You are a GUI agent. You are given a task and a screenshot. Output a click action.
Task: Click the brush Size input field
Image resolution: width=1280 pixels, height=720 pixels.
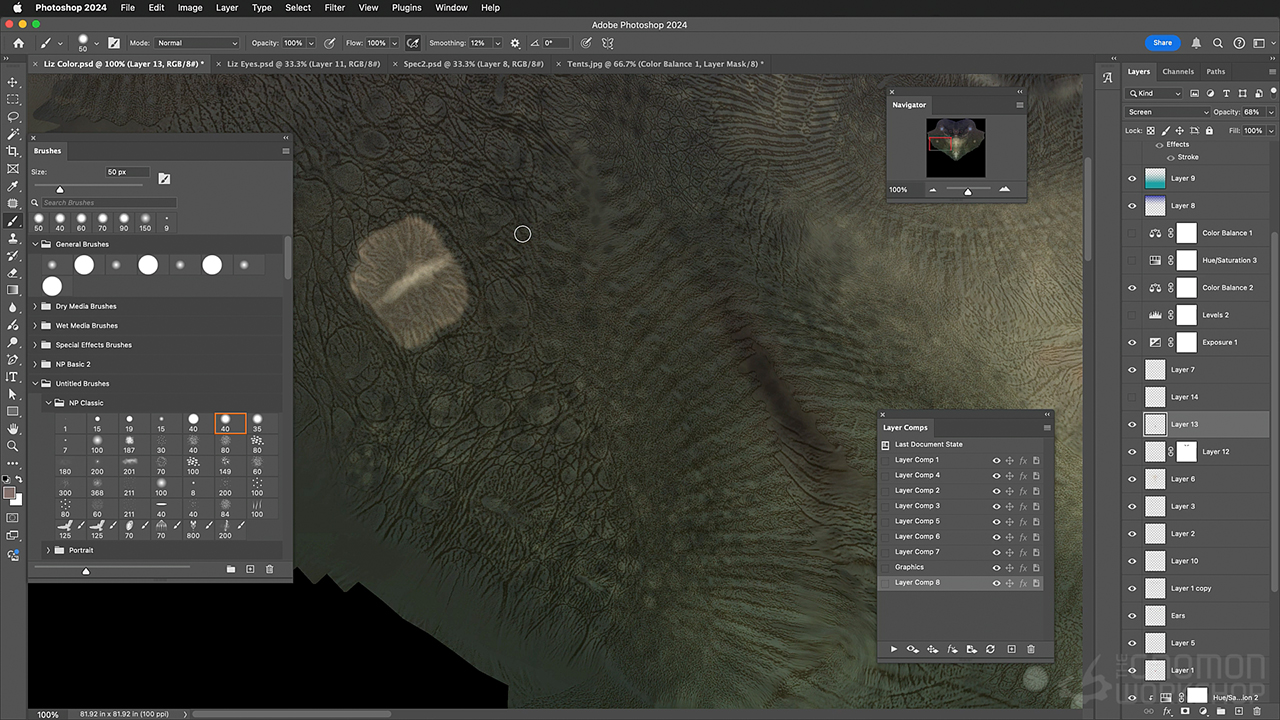[127, 172]
